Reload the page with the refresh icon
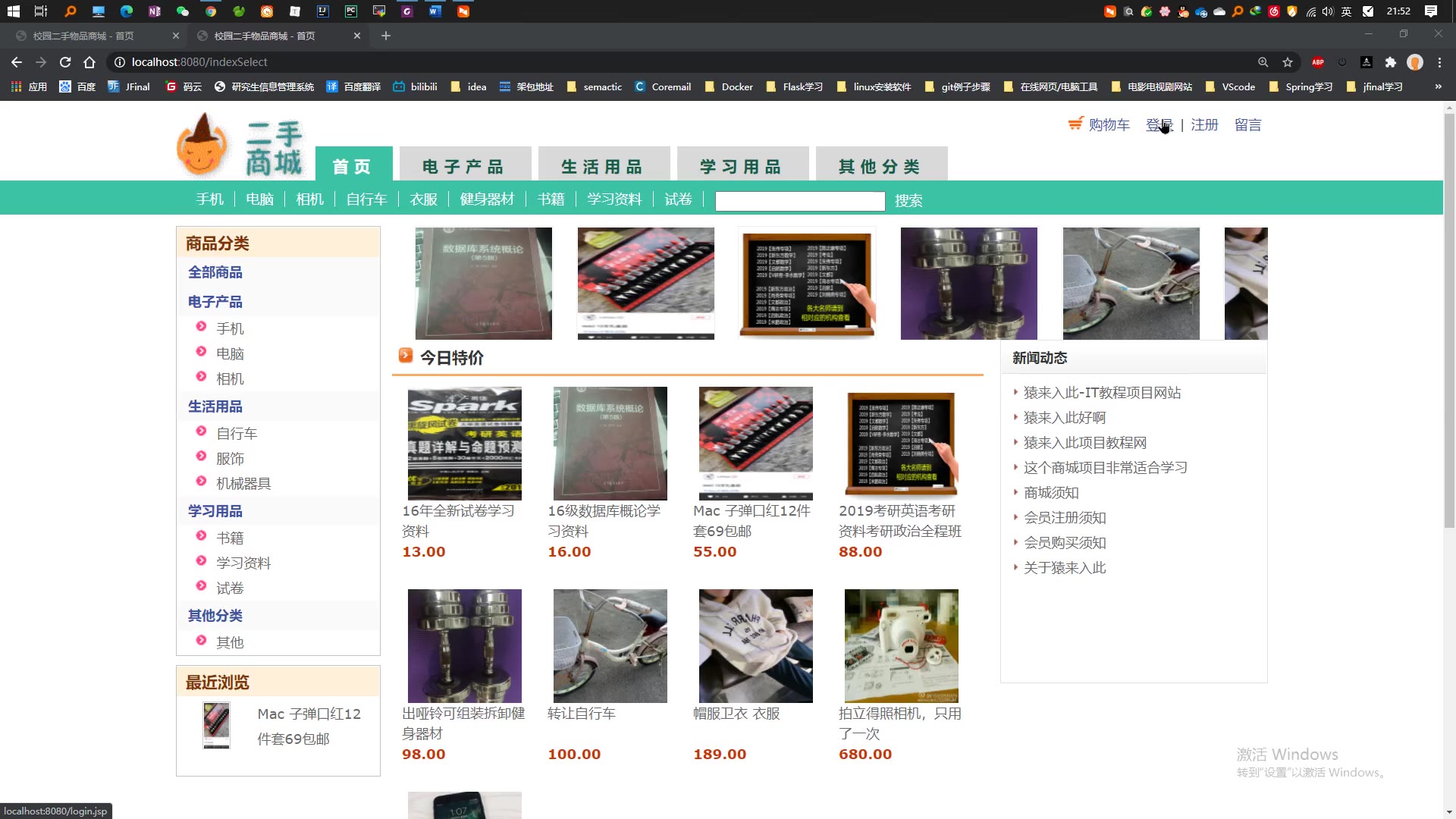This screenshot has height=819, width=1456. pyautogui.click(x=65, y=62)
